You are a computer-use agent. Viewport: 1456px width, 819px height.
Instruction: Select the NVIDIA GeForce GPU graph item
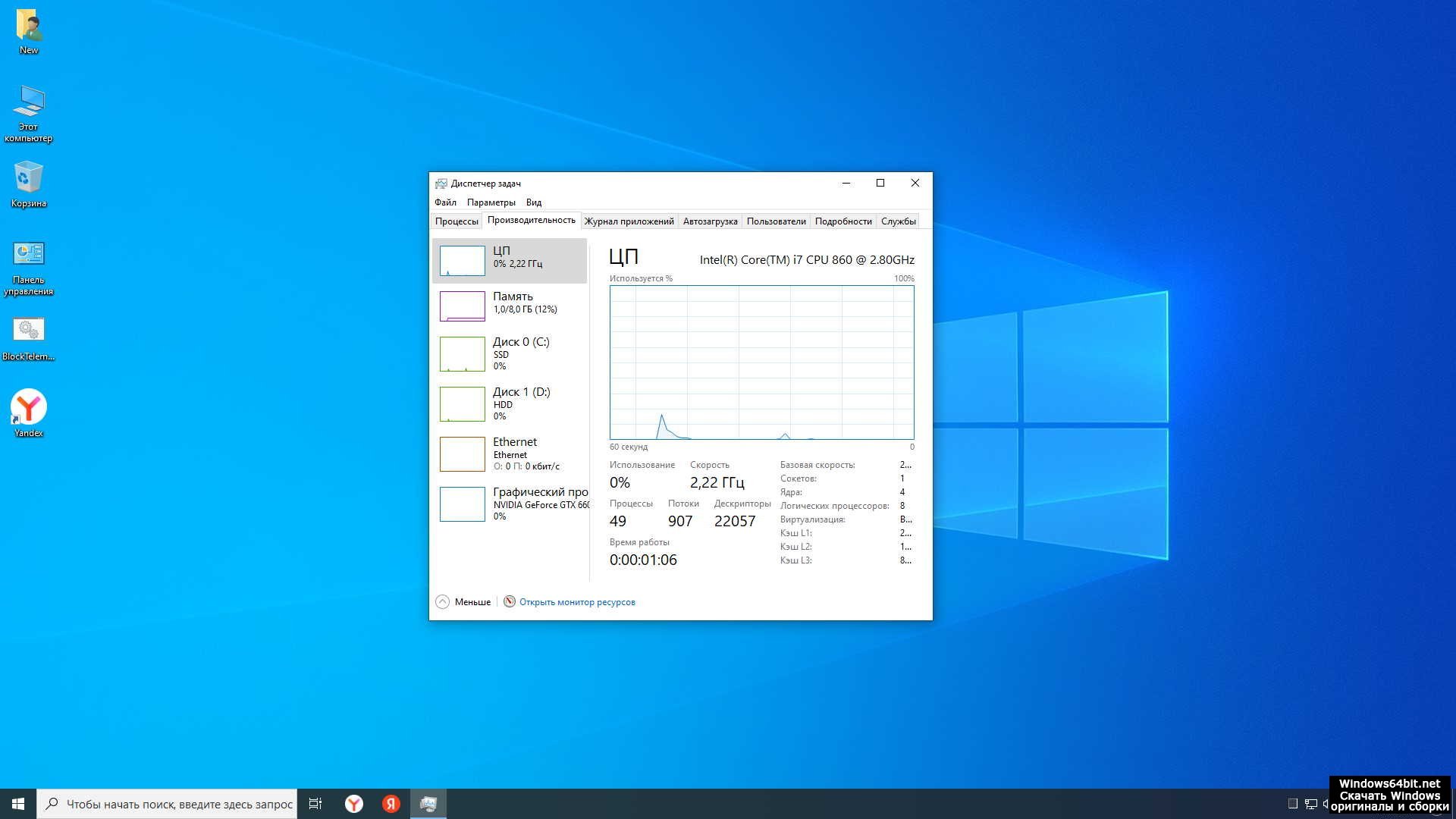pyautogui.click(x=509, y=504)
